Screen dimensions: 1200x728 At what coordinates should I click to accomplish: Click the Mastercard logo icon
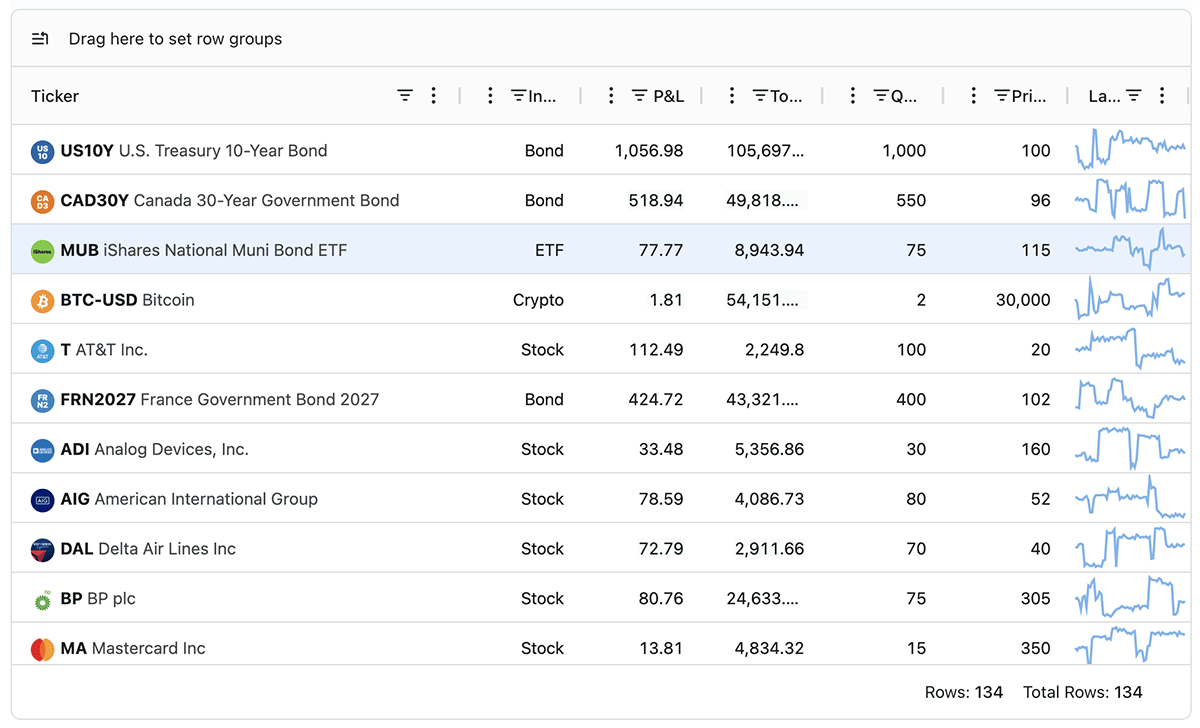pos(42,649)
